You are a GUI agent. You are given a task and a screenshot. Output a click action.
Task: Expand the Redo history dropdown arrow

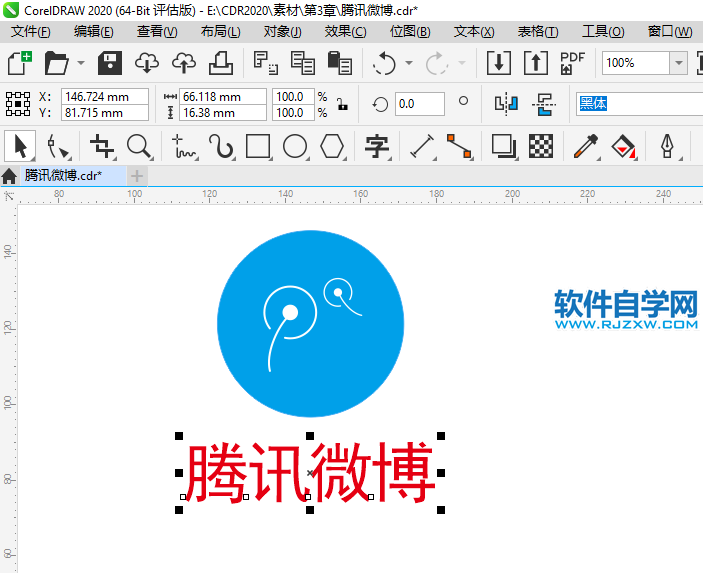pos(462,63)
